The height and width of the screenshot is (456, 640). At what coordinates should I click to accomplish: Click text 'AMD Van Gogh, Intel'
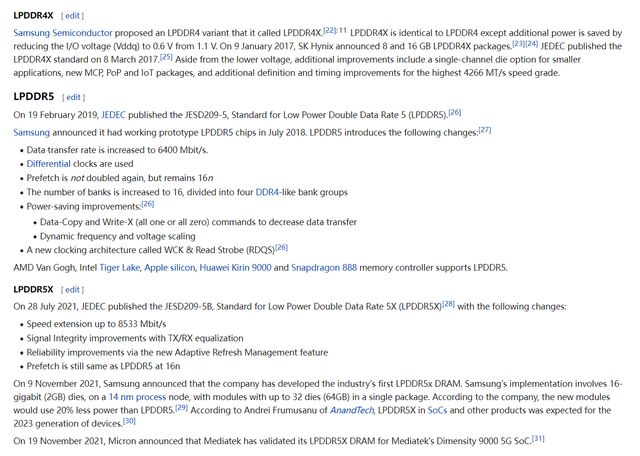click(x=55, y=267)
